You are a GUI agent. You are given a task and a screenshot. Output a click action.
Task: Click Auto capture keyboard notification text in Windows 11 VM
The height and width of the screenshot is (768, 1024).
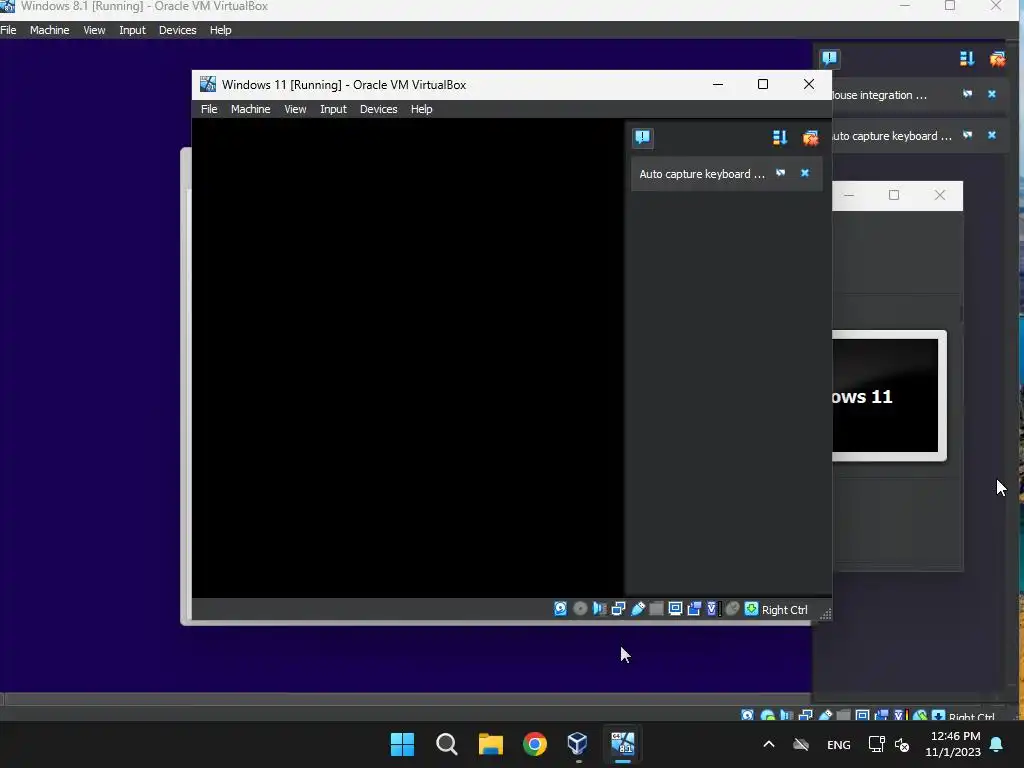click(701, 174)
